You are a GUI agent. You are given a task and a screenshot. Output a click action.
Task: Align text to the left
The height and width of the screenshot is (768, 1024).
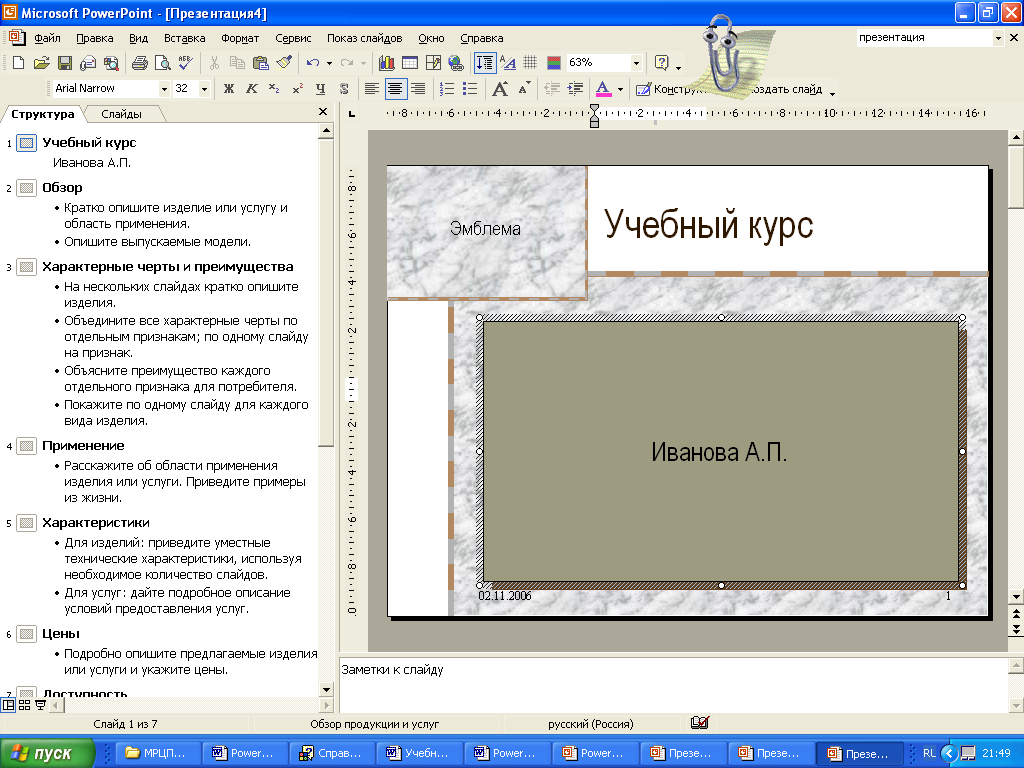[372, 89]
